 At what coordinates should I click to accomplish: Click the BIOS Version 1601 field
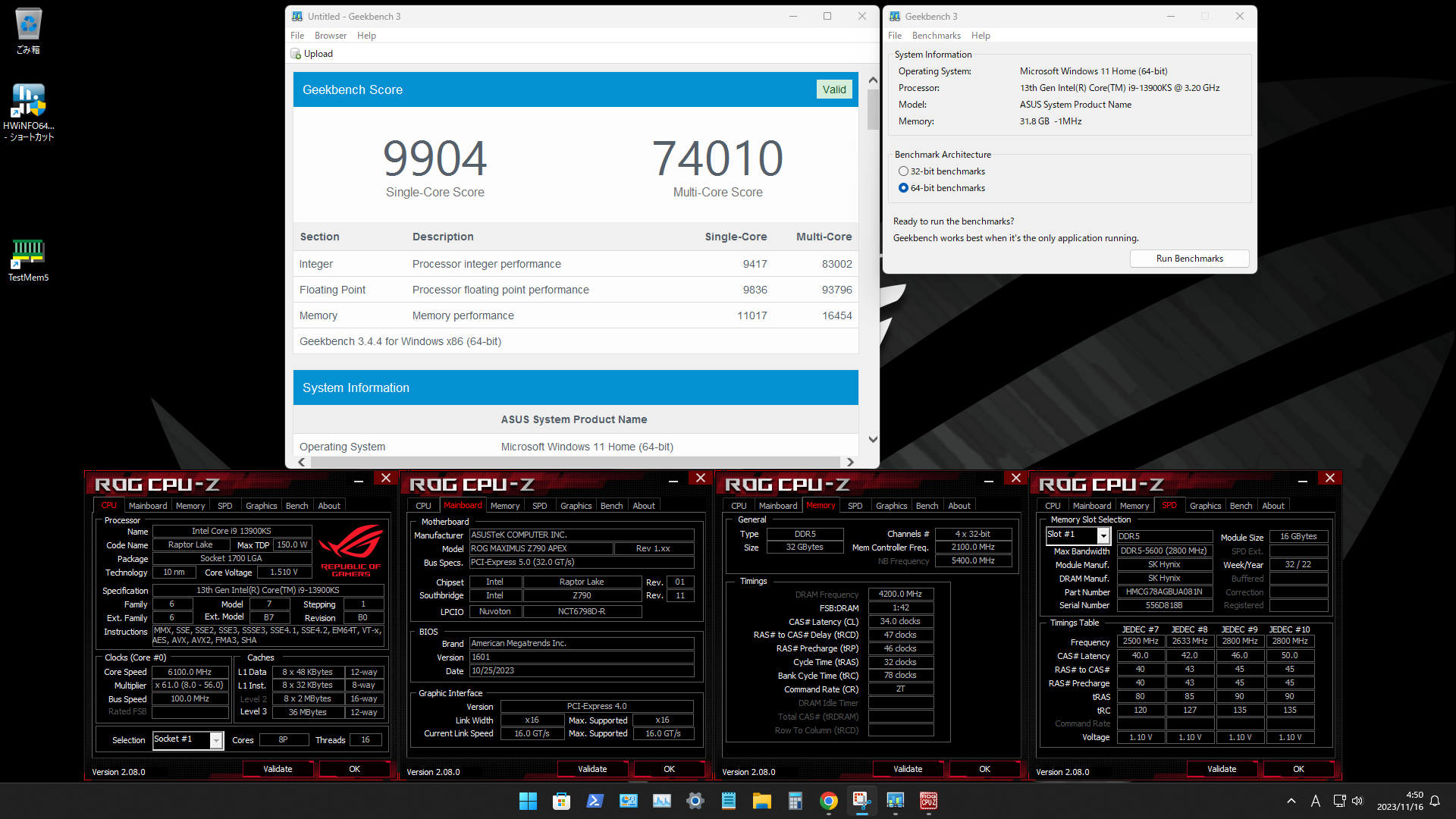pos(582,657)
